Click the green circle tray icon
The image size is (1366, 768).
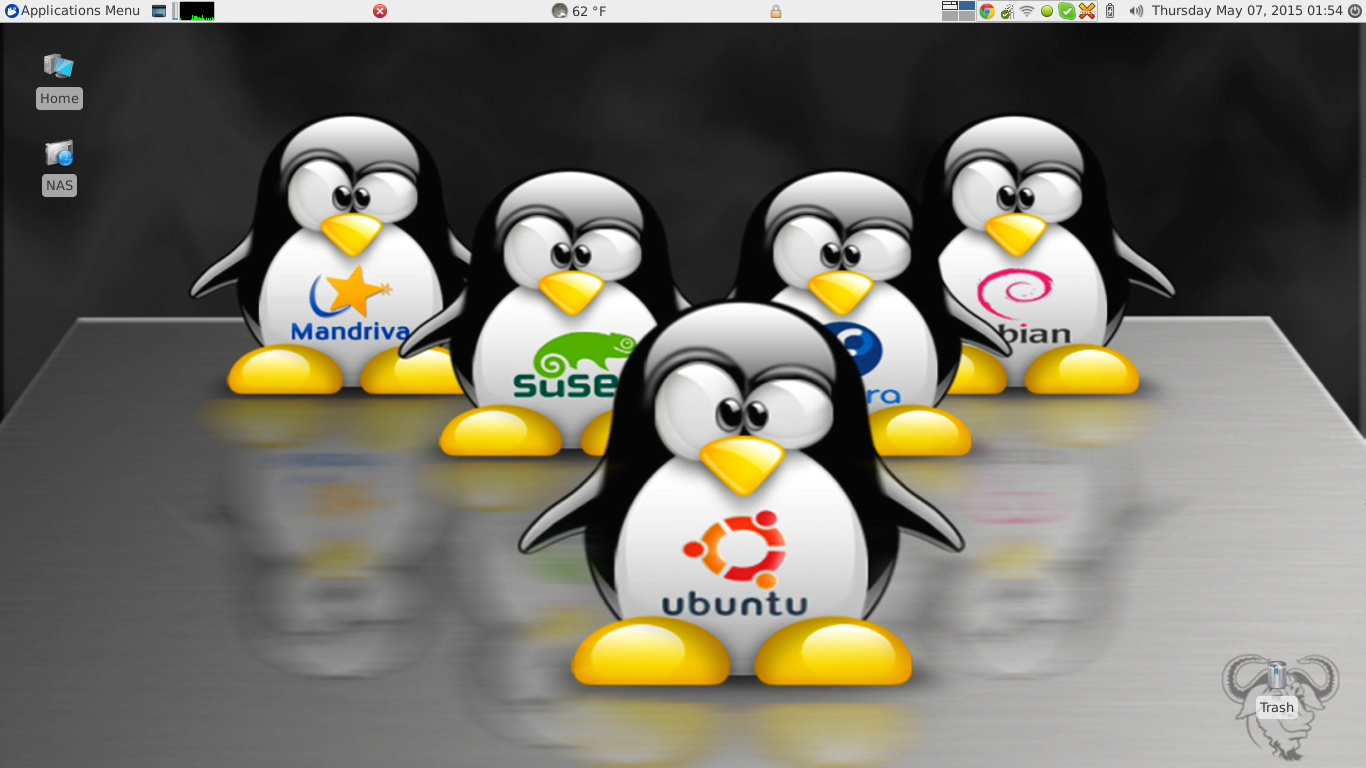pos(1047,11)
